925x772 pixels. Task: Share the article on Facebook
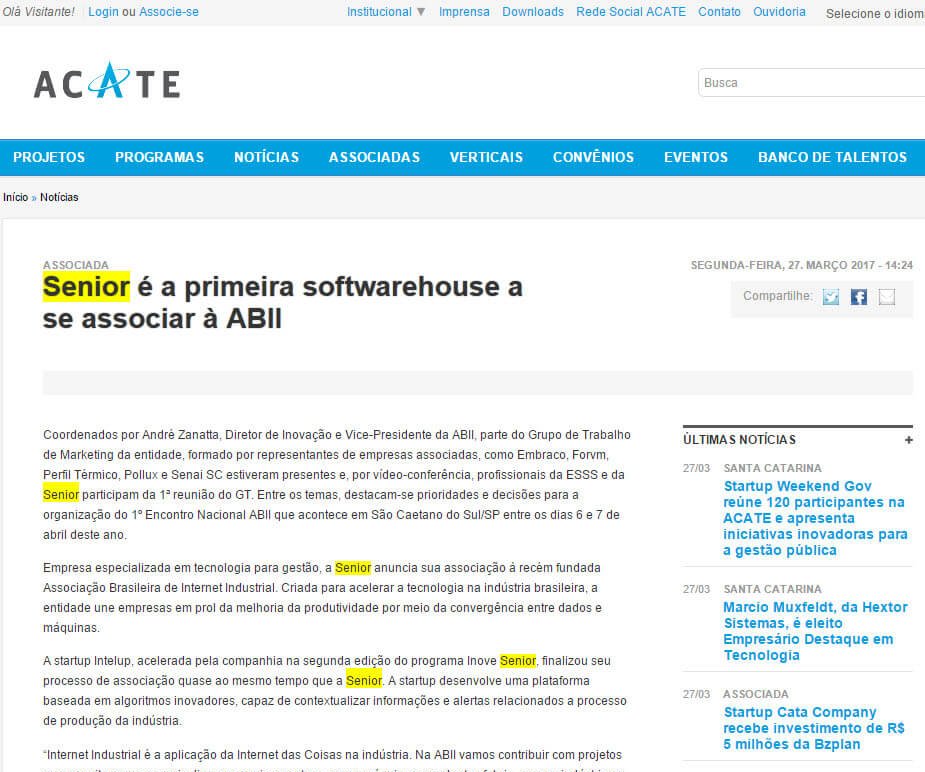pyautogui.click(x=859, y=297)
